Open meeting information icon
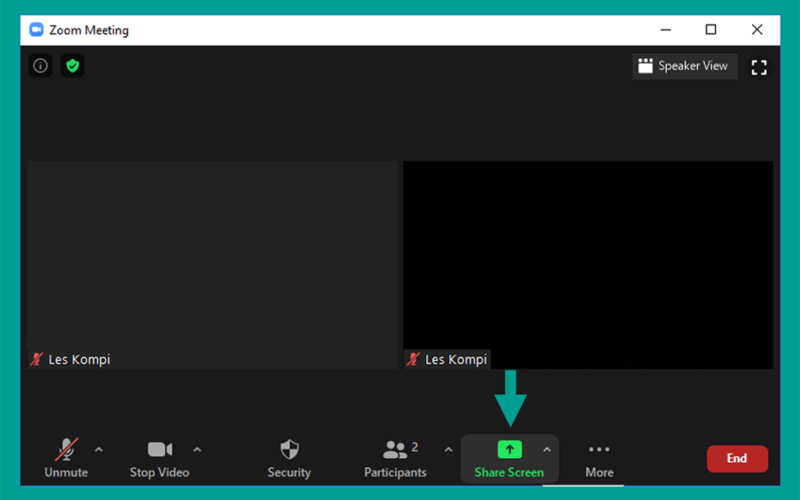800x500 pixels. pyautogui.click(x=40, y=66)
